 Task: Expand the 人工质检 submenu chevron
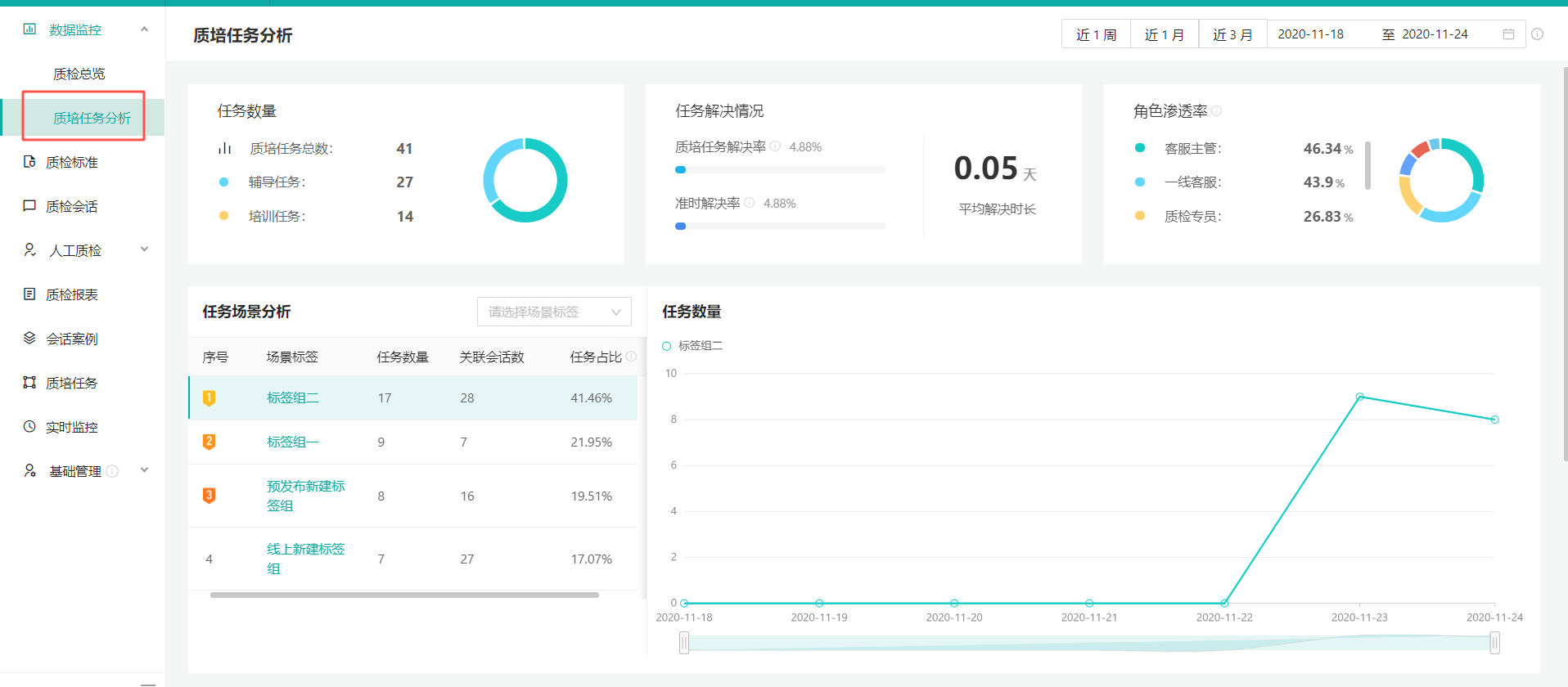click(144, 249)
